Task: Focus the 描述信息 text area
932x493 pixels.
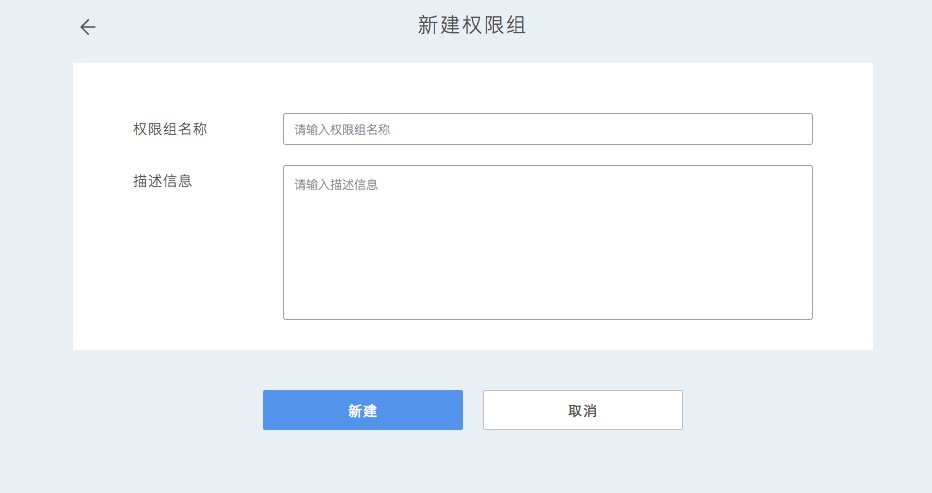Action: tap(547, 242)
